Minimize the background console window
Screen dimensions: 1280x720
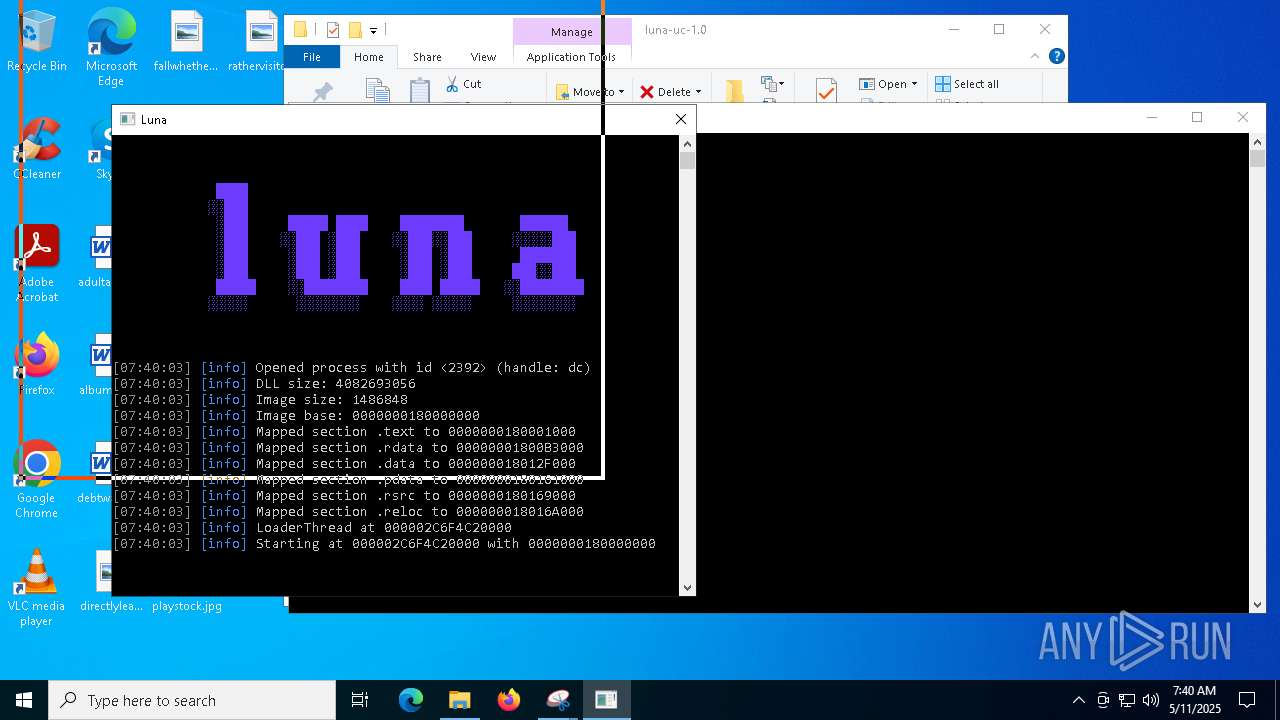[1152, 117]
